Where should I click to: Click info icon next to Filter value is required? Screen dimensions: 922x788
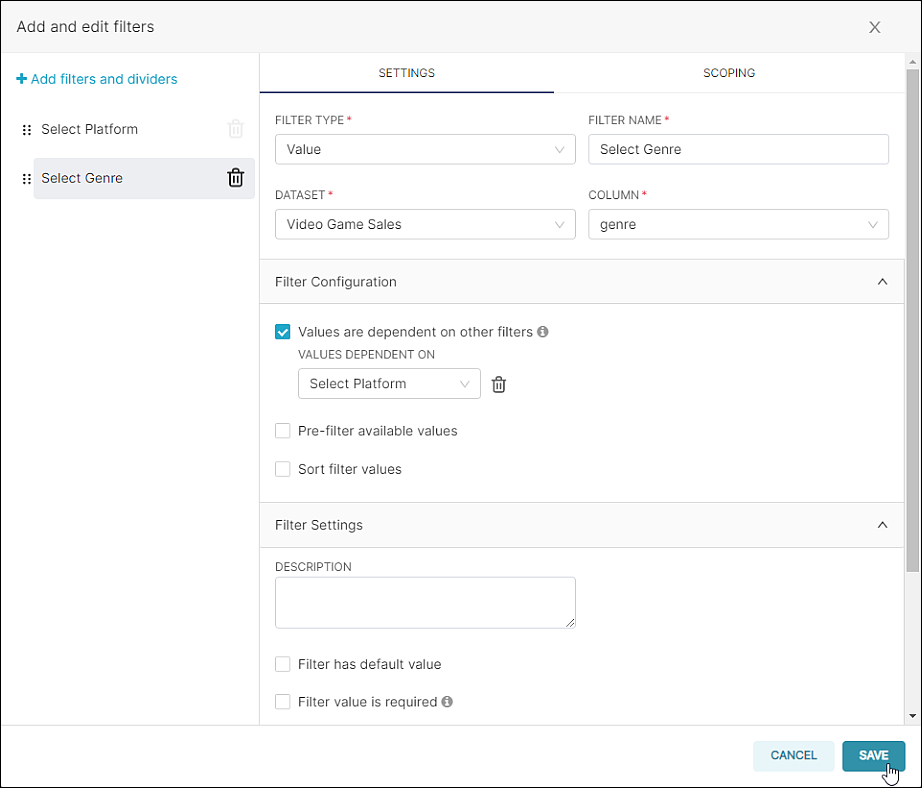click(x=447, y=702)
